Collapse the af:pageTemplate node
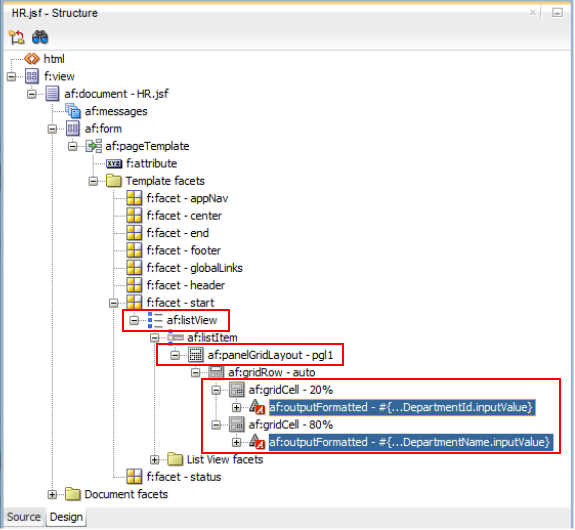The width and height of the screenshot is (575, 530). [73, 146]
